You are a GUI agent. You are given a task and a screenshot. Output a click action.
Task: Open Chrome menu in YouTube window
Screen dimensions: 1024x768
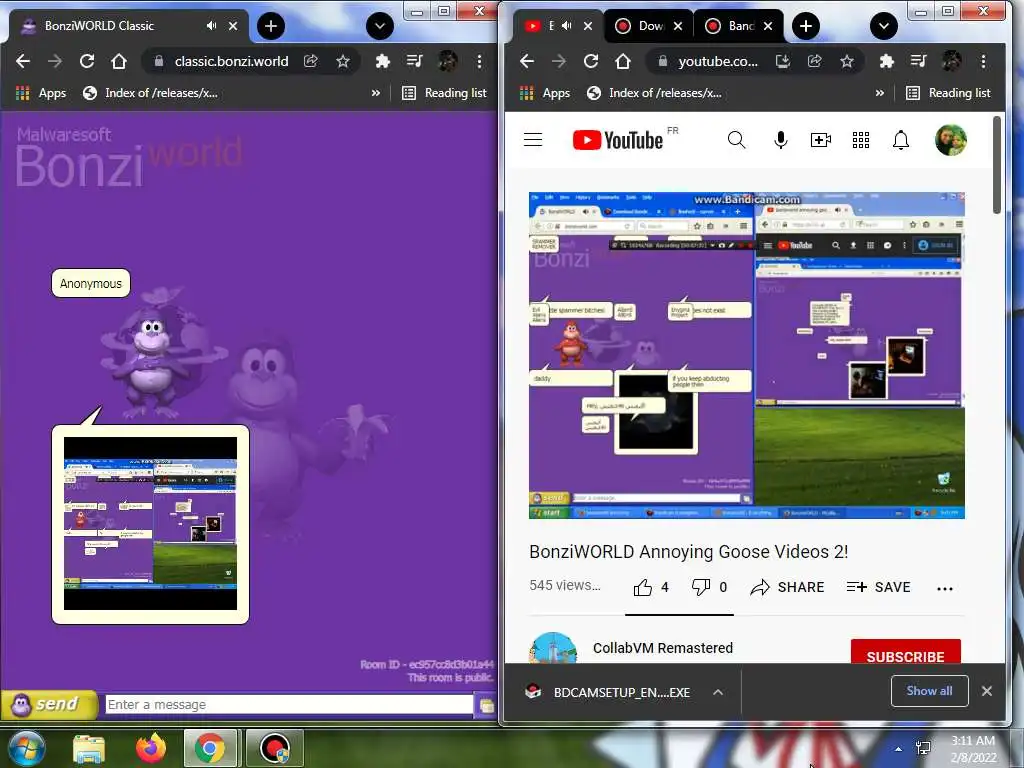[x=984, y=61]
